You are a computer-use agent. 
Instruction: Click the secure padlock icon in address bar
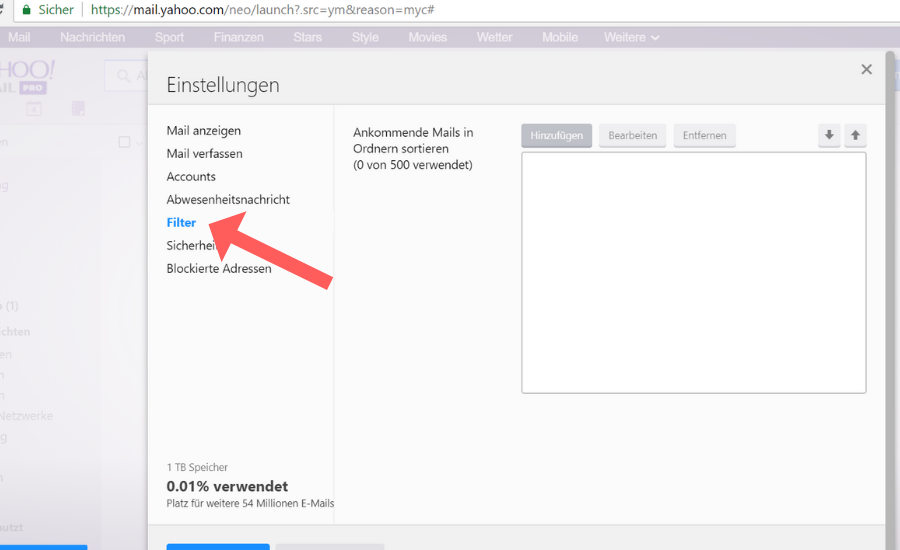coord(26,10)
